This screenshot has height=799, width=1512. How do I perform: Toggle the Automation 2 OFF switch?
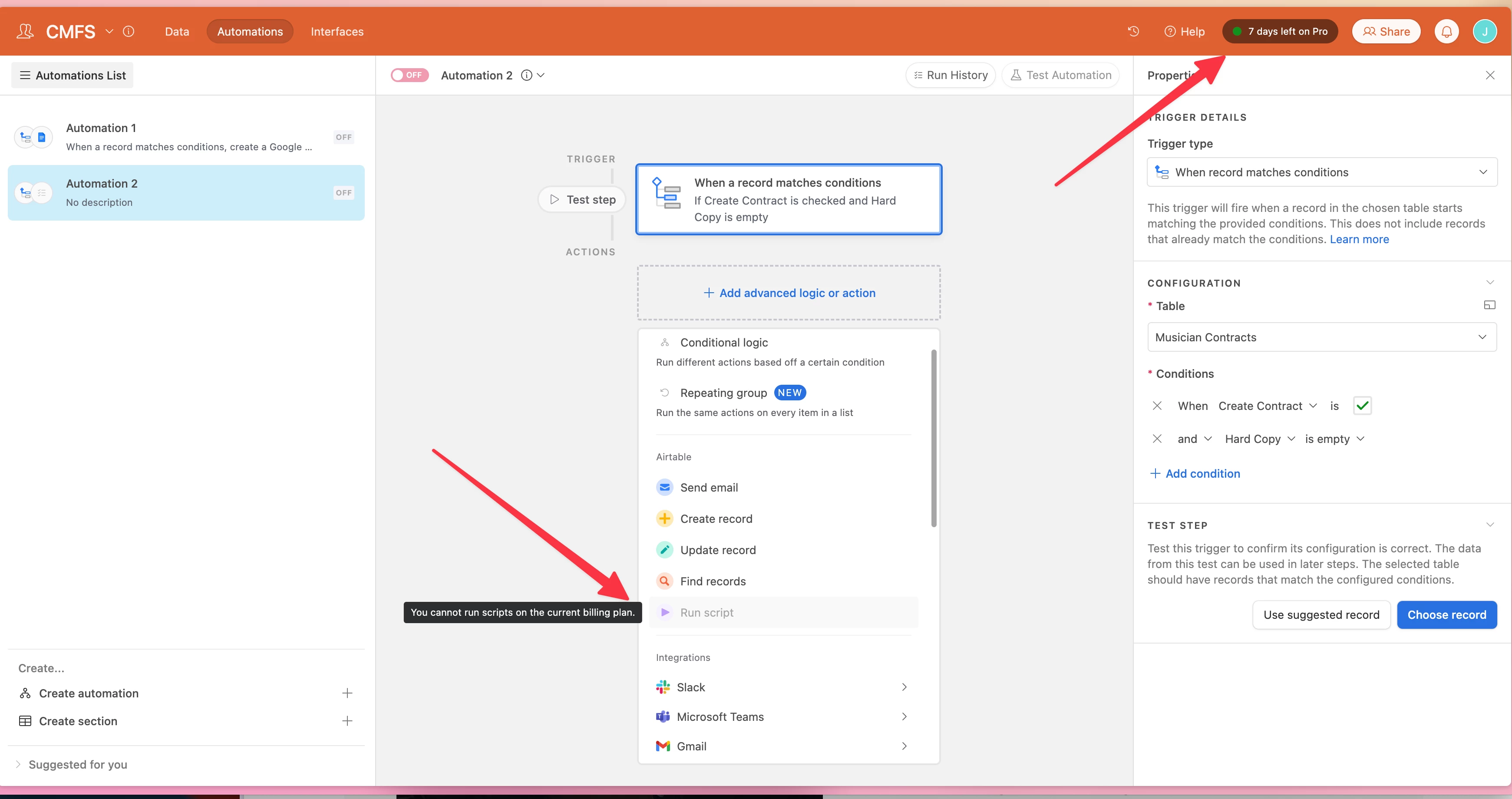[409, 75]
